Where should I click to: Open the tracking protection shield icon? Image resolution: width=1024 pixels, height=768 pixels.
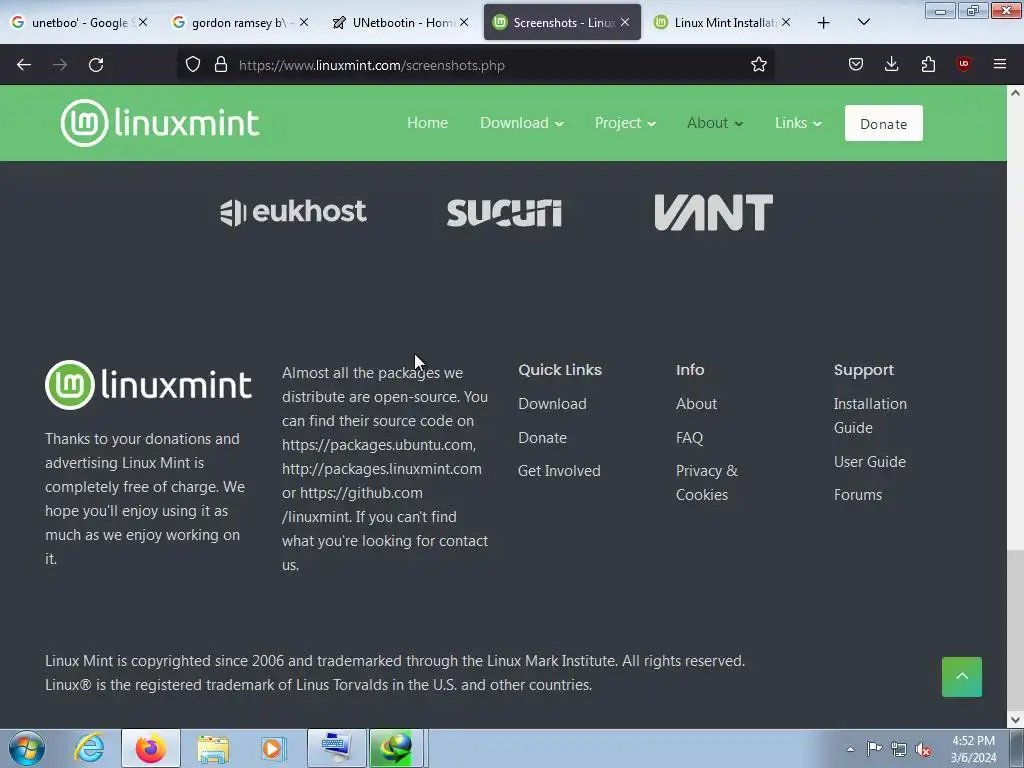tap(193, 65)
